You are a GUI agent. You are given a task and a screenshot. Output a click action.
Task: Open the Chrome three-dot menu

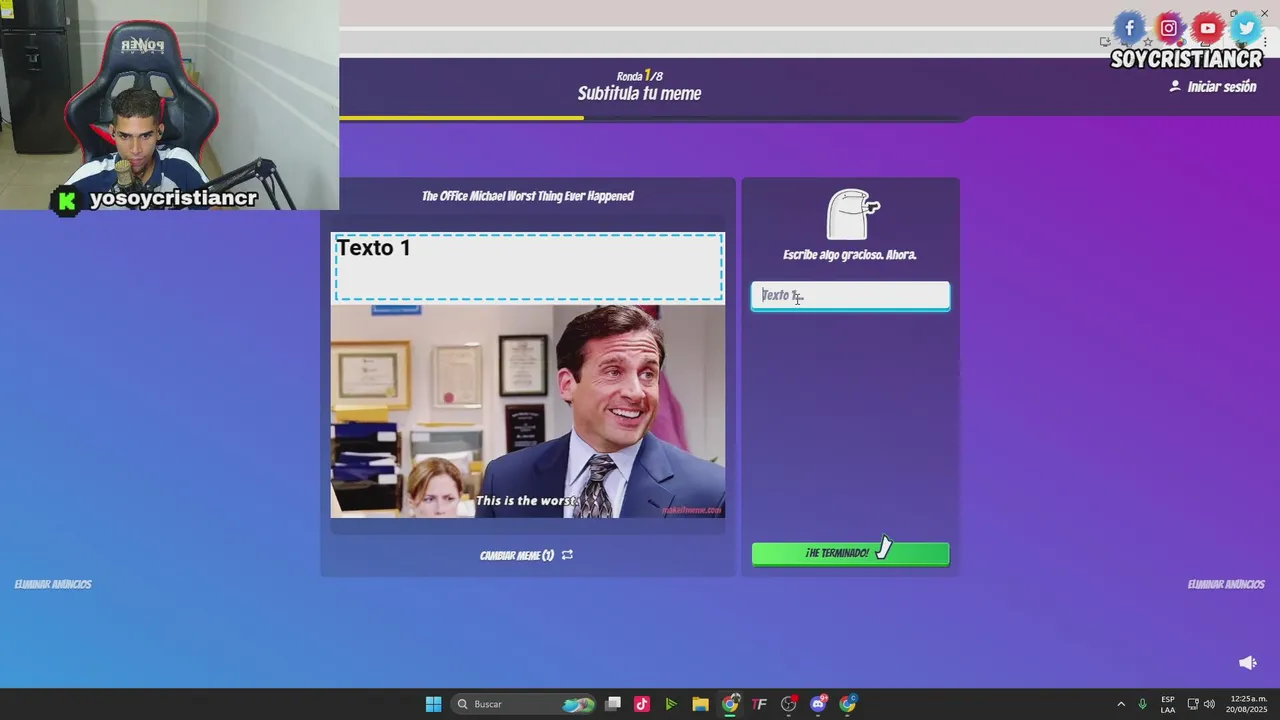tap(1265, 42)
